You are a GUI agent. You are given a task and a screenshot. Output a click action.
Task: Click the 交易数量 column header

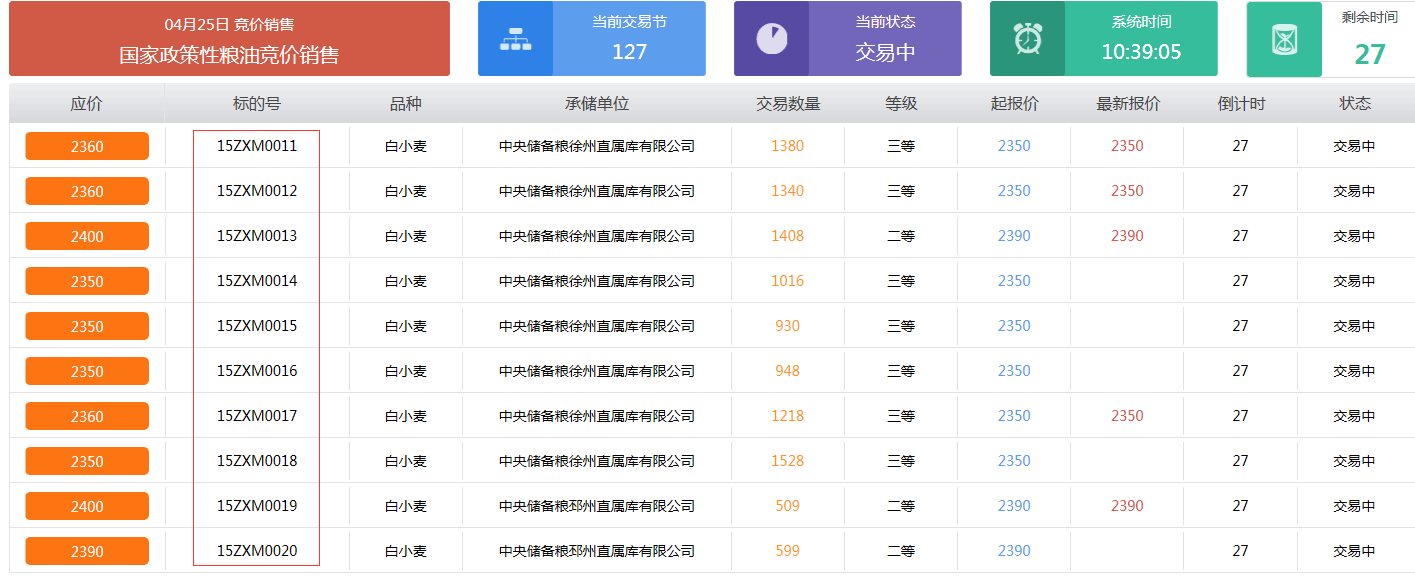[x=788, y=104]
